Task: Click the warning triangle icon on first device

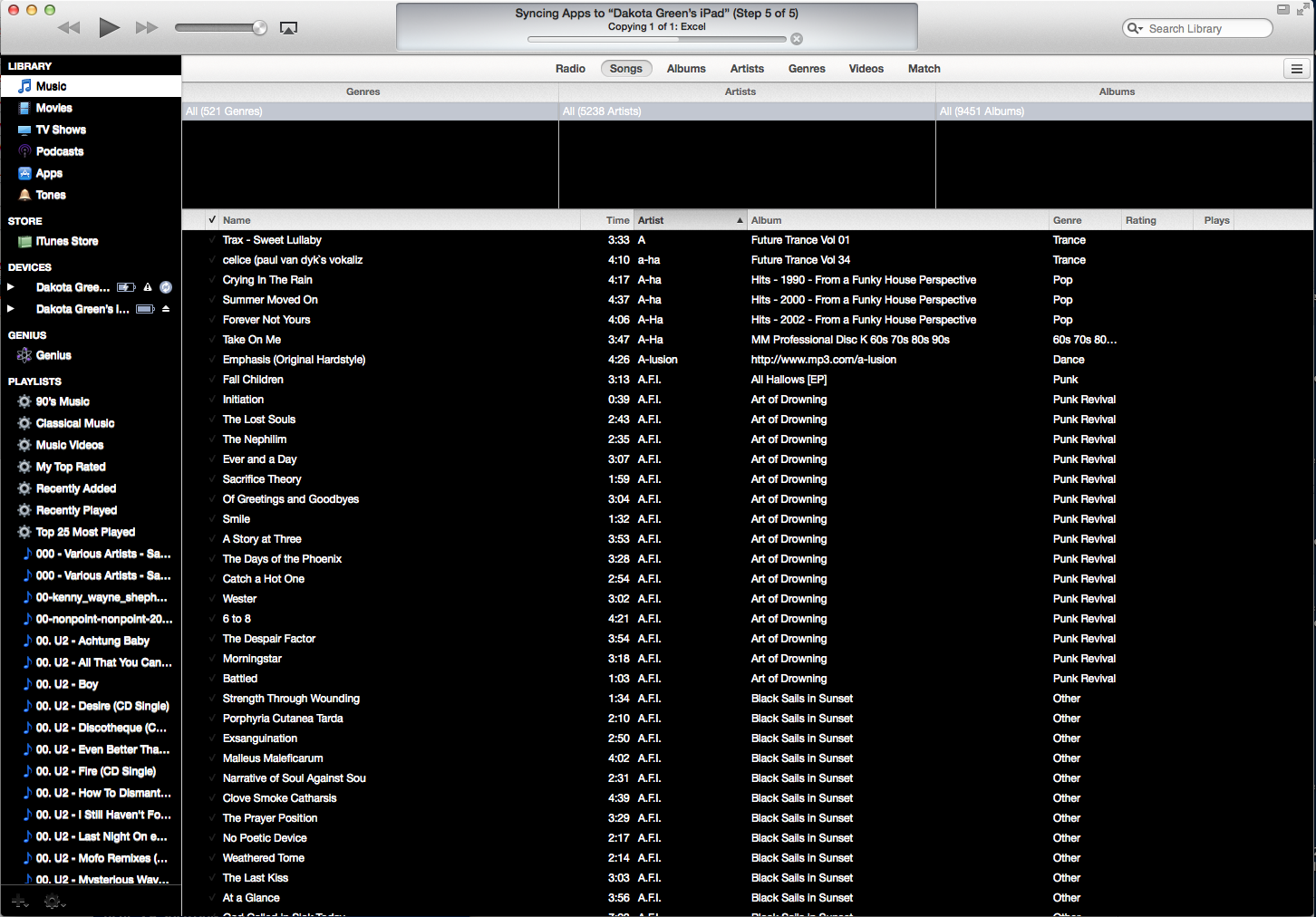Action: click(148, 287)
